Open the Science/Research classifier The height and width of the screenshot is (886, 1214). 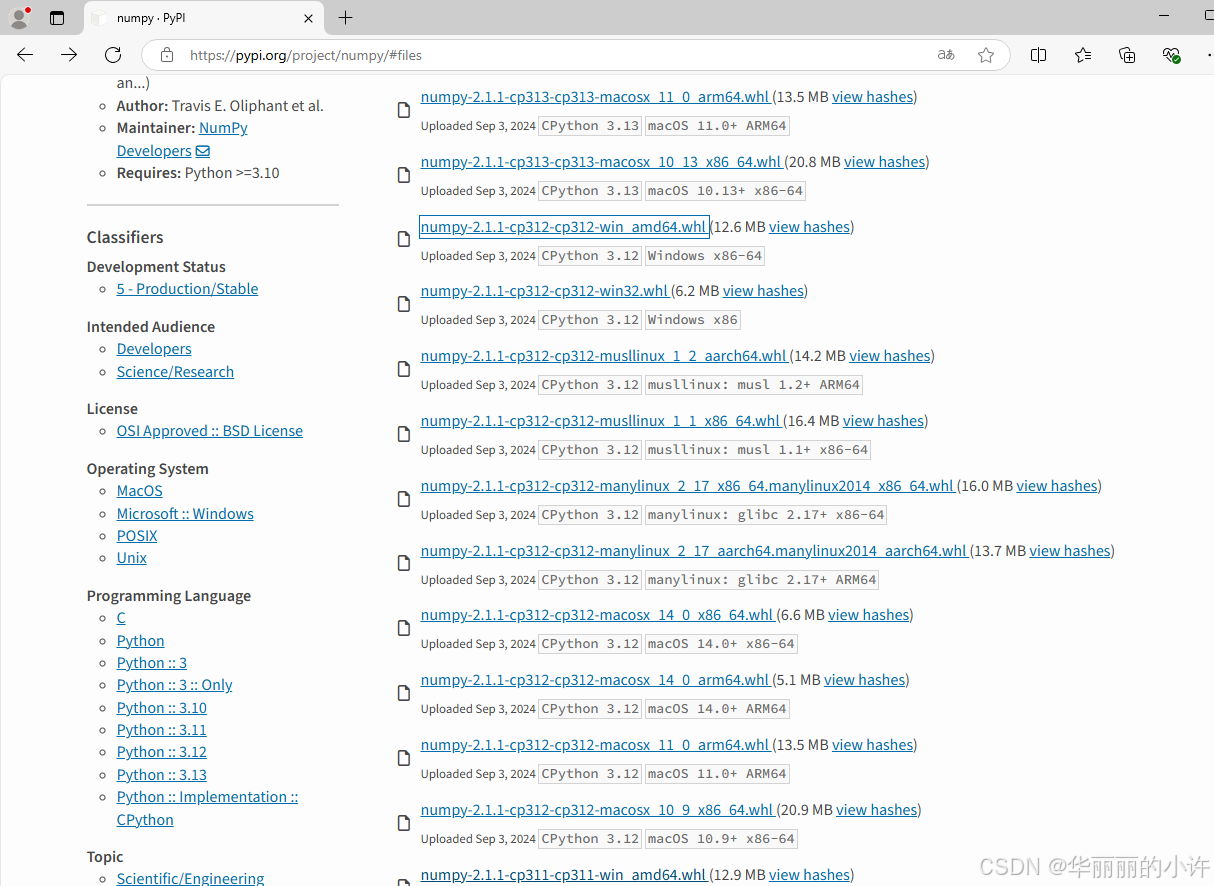[175, 372]
